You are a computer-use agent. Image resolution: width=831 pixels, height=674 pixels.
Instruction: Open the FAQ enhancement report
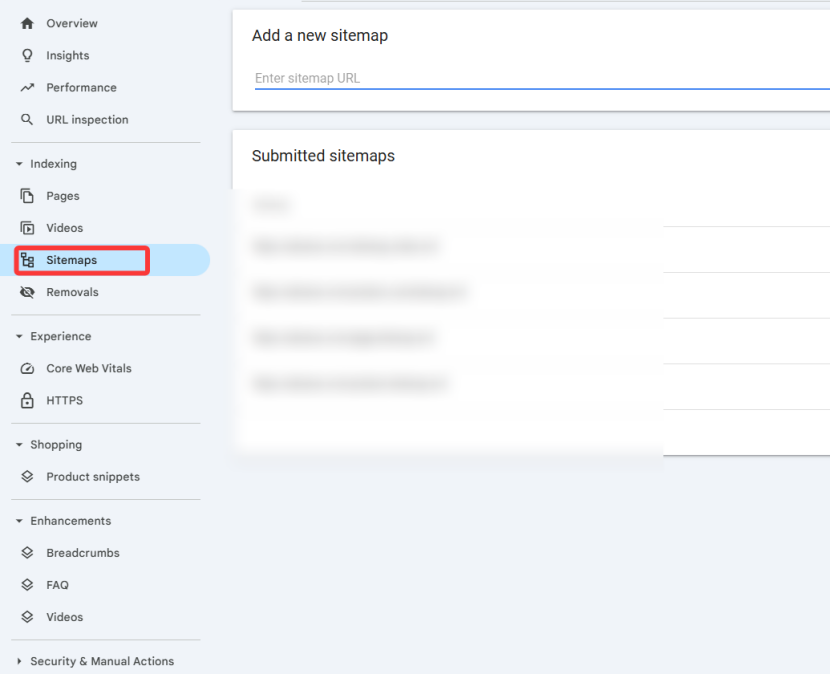[x=58, y=585]
